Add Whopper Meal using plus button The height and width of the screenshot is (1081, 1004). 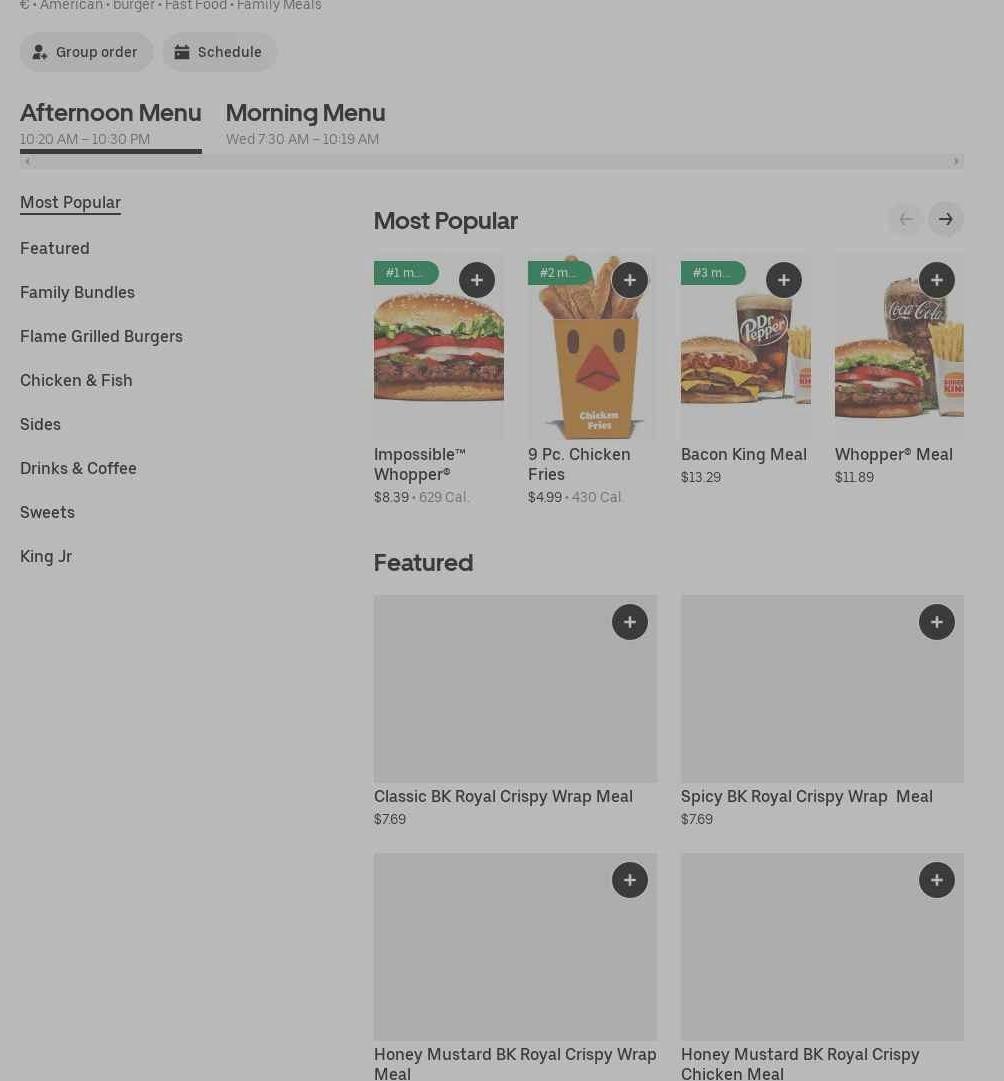coord(937,281)
